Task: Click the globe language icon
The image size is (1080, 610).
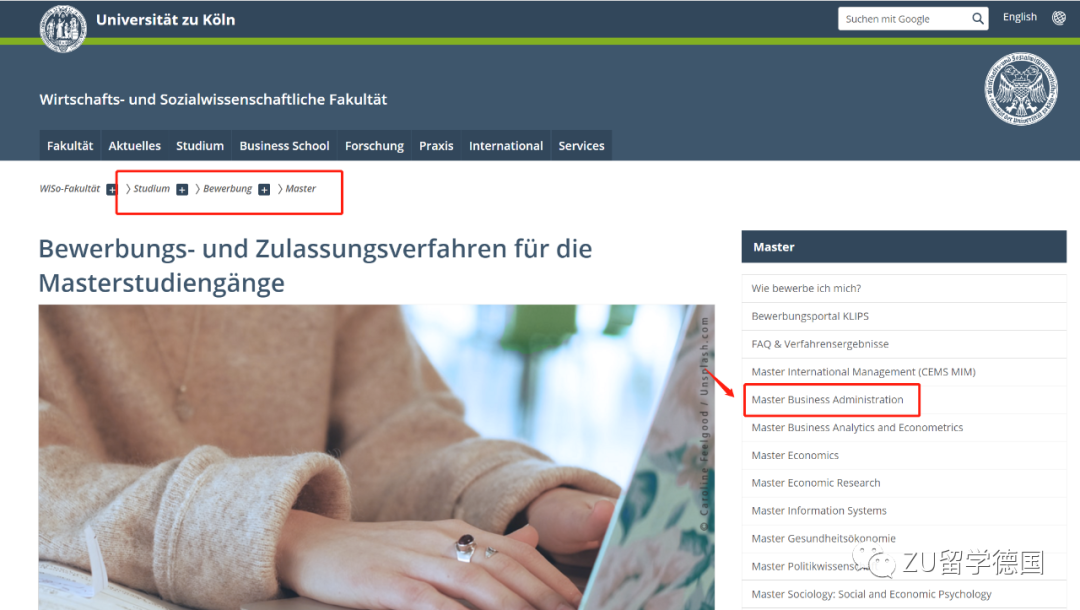Action: (x=1059, y=18)
